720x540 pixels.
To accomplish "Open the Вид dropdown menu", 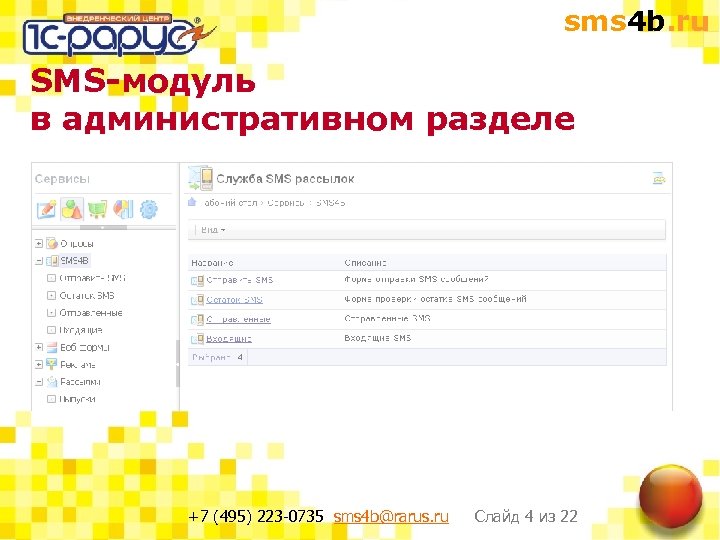I will click(x=213, y=230).
